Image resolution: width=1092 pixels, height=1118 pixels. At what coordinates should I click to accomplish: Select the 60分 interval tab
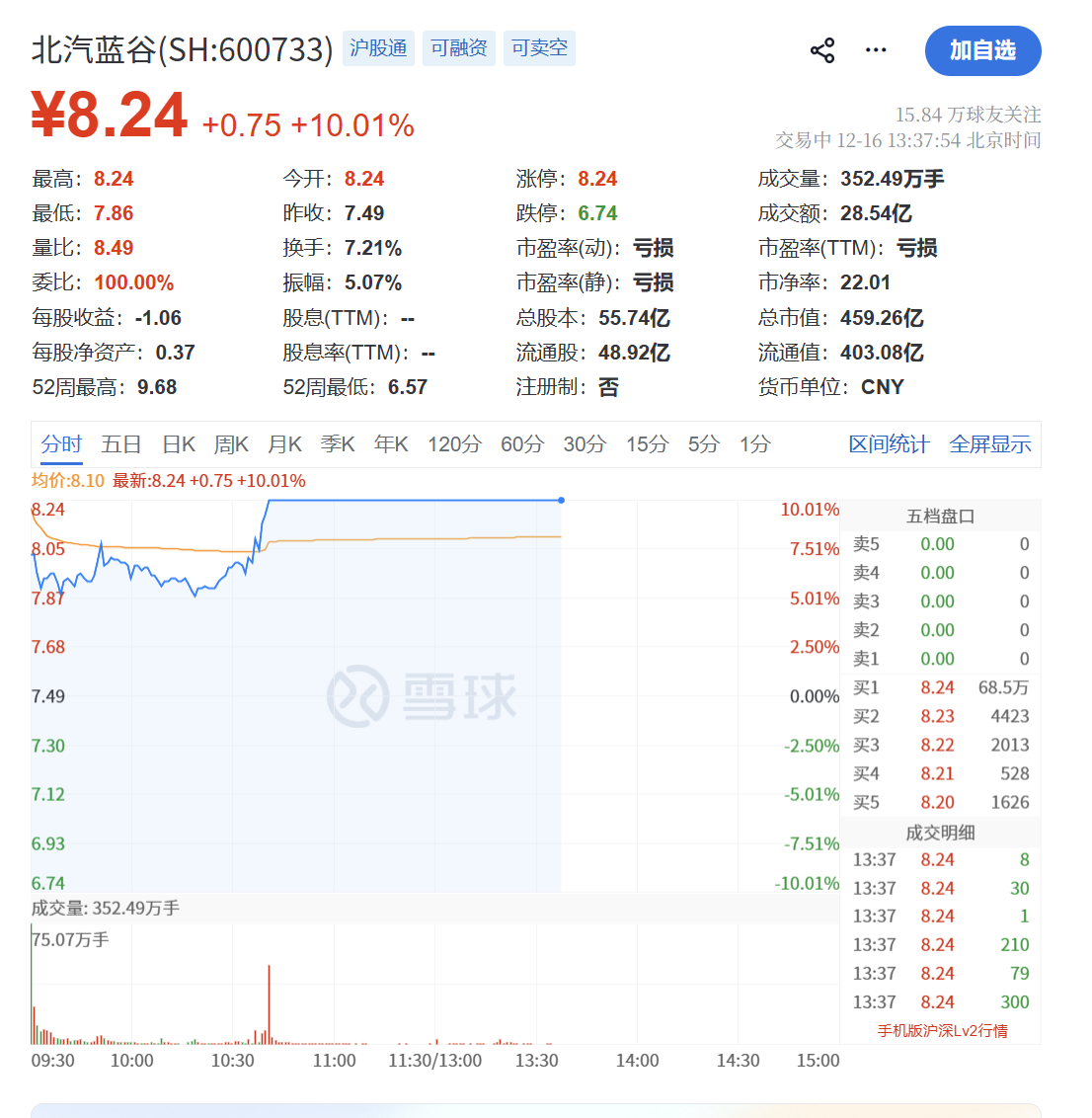[x=522, y=444]
